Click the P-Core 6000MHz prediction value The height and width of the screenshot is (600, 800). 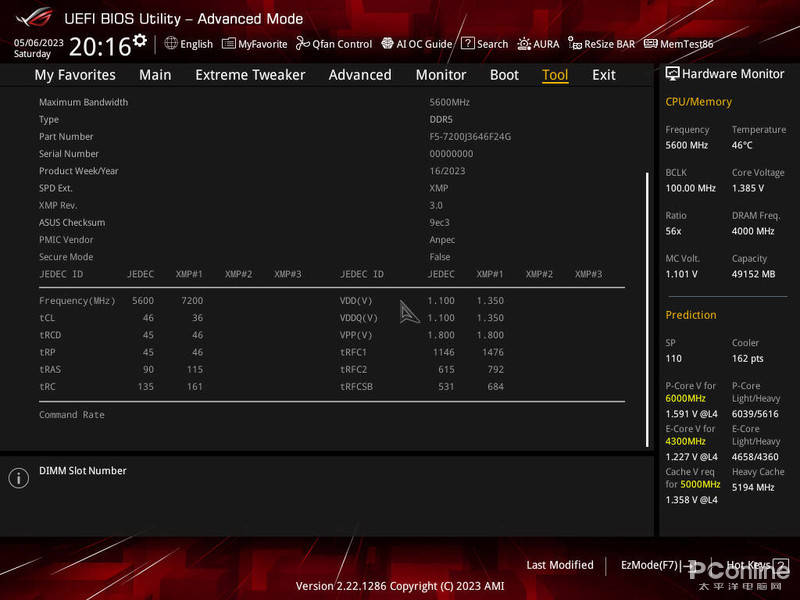685,398
